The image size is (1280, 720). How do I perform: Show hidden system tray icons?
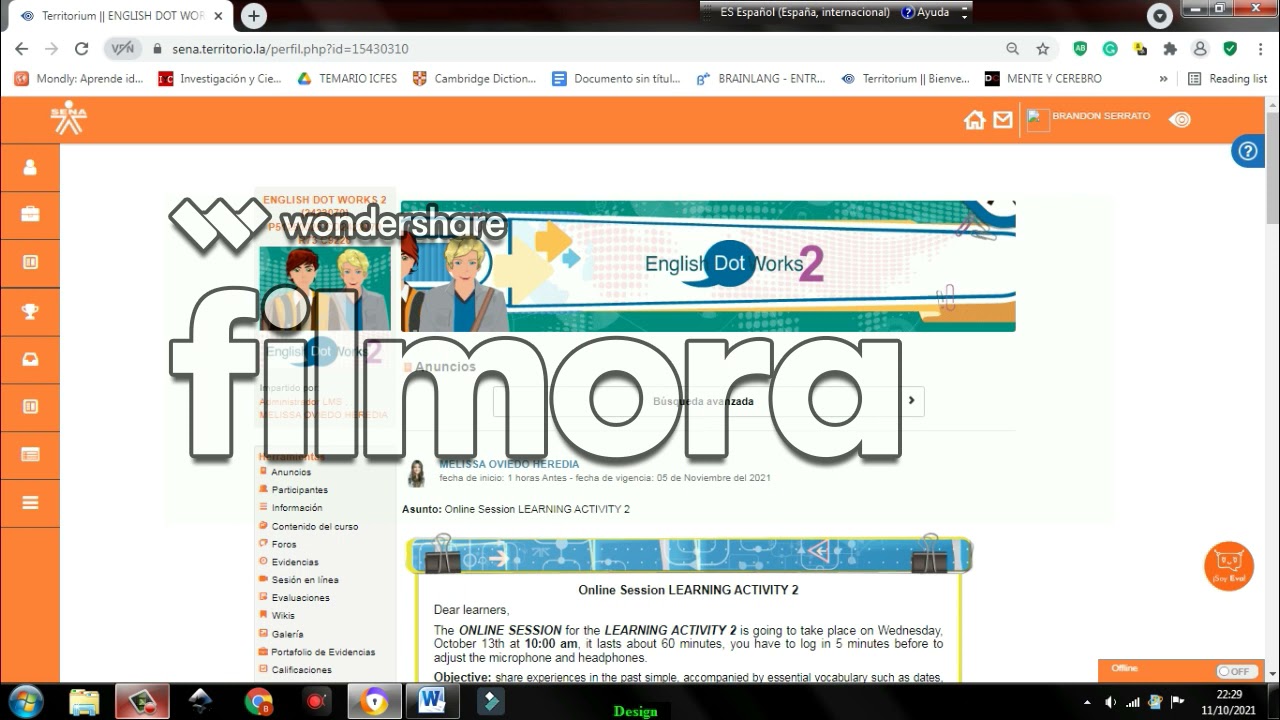pos(1087,702)
